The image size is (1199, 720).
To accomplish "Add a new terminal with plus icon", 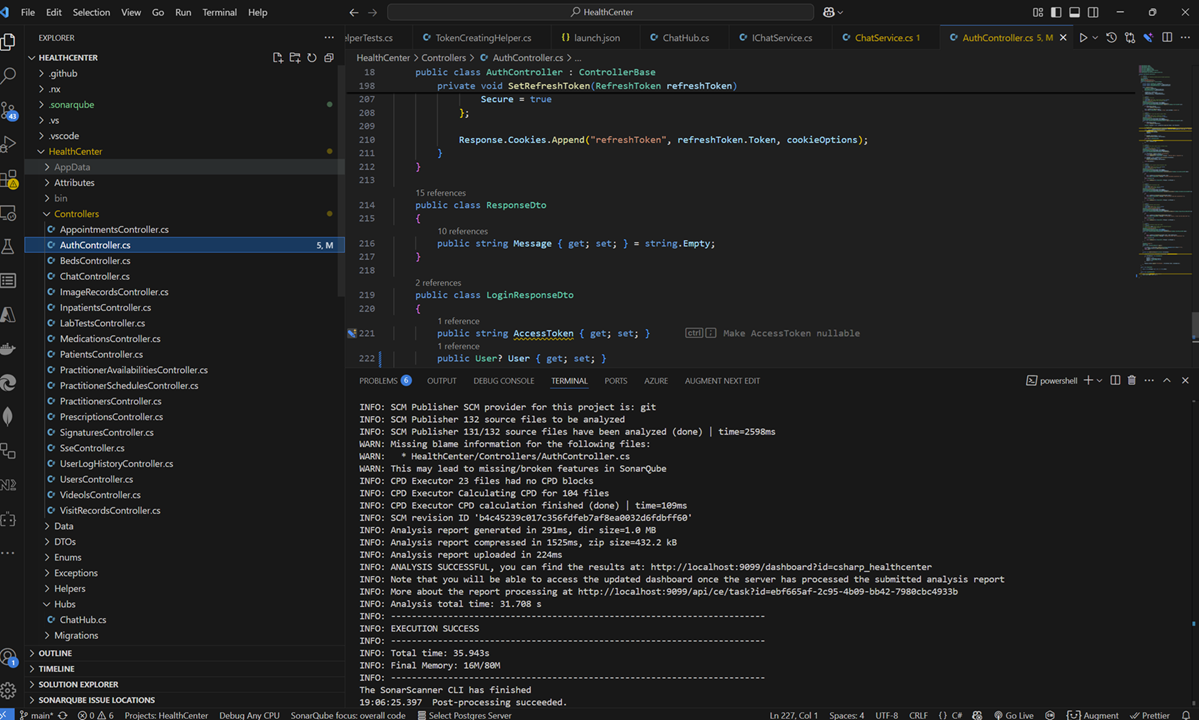I will (1088, 381).
